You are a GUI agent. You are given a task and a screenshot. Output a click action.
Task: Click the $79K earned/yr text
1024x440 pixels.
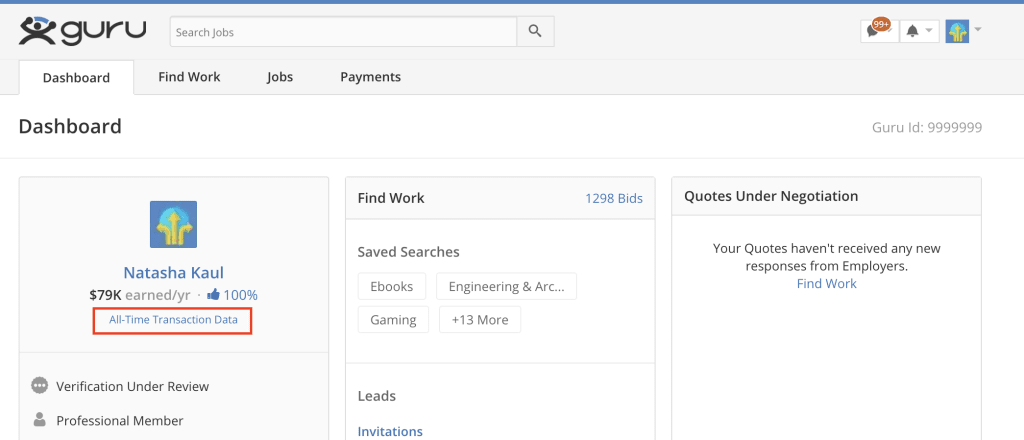pos(140,295)
